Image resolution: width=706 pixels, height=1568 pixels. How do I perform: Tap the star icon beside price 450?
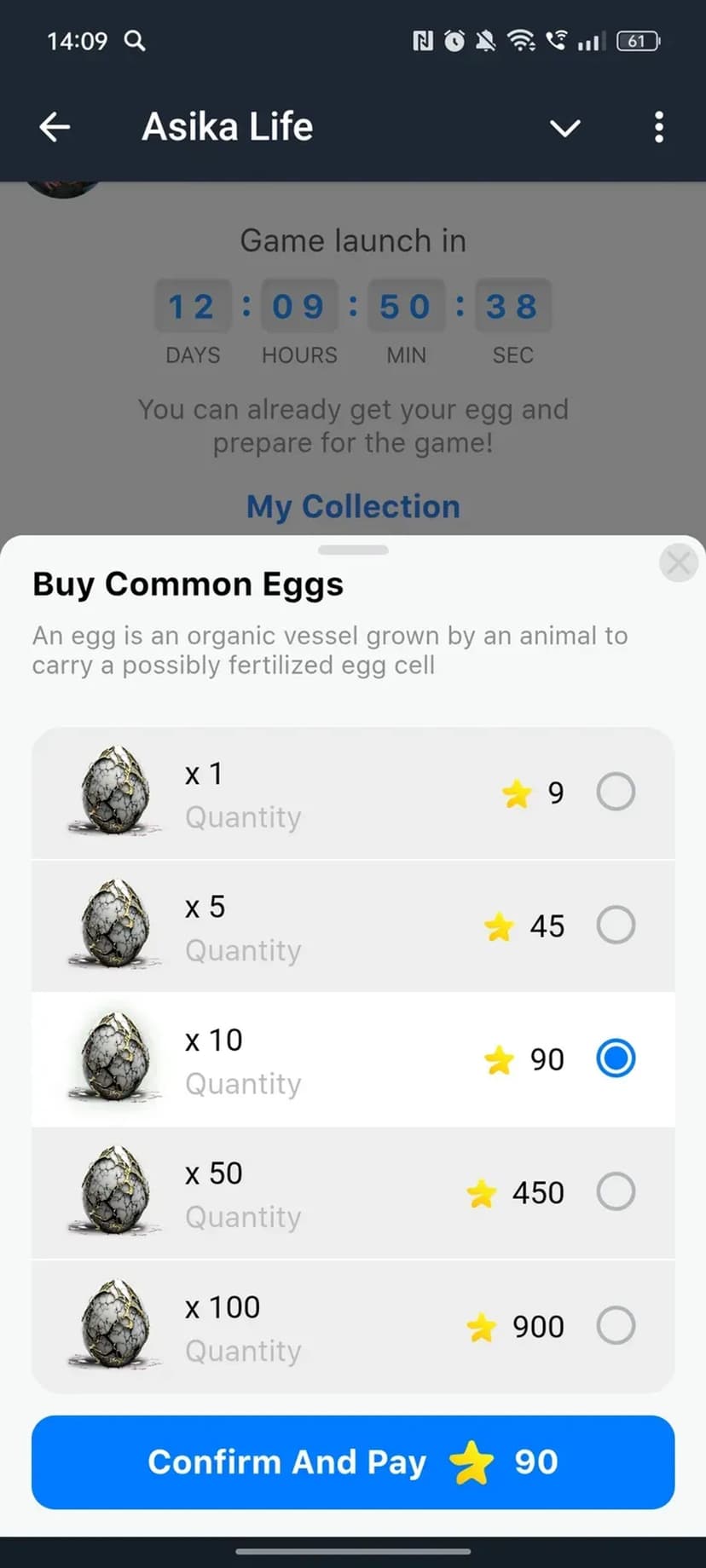click(482, 1193)
